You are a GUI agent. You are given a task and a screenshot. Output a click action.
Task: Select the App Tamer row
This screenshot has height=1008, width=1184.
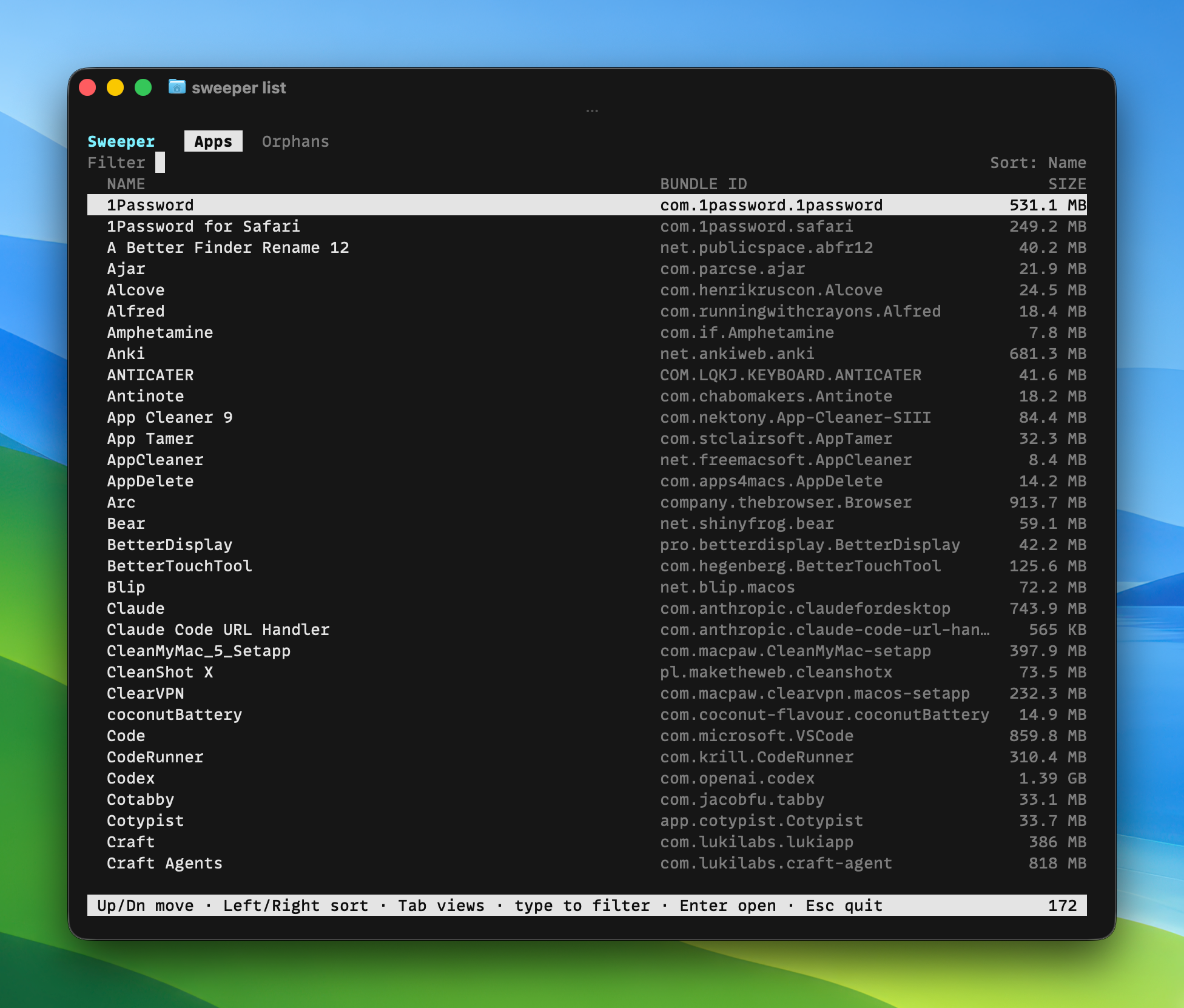tap(587, 438)
